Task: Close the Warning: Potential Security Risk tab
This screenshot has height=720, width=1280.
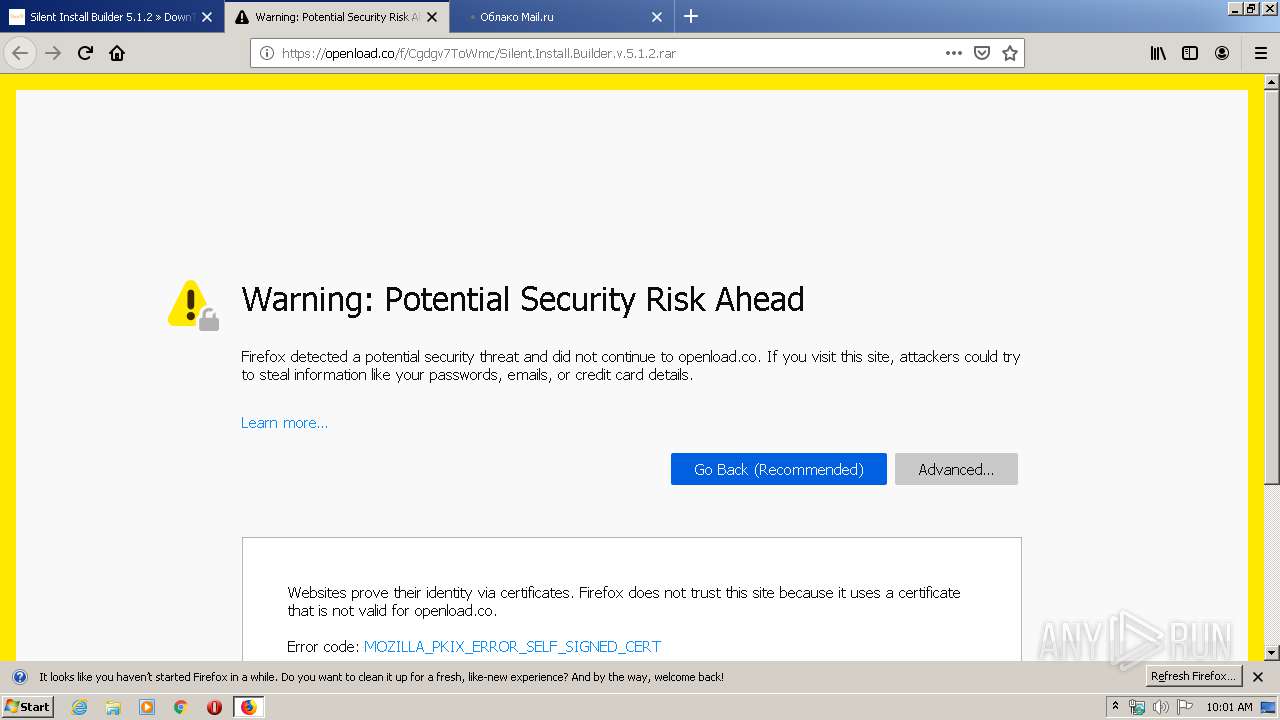Action: [x=432, y=17]
